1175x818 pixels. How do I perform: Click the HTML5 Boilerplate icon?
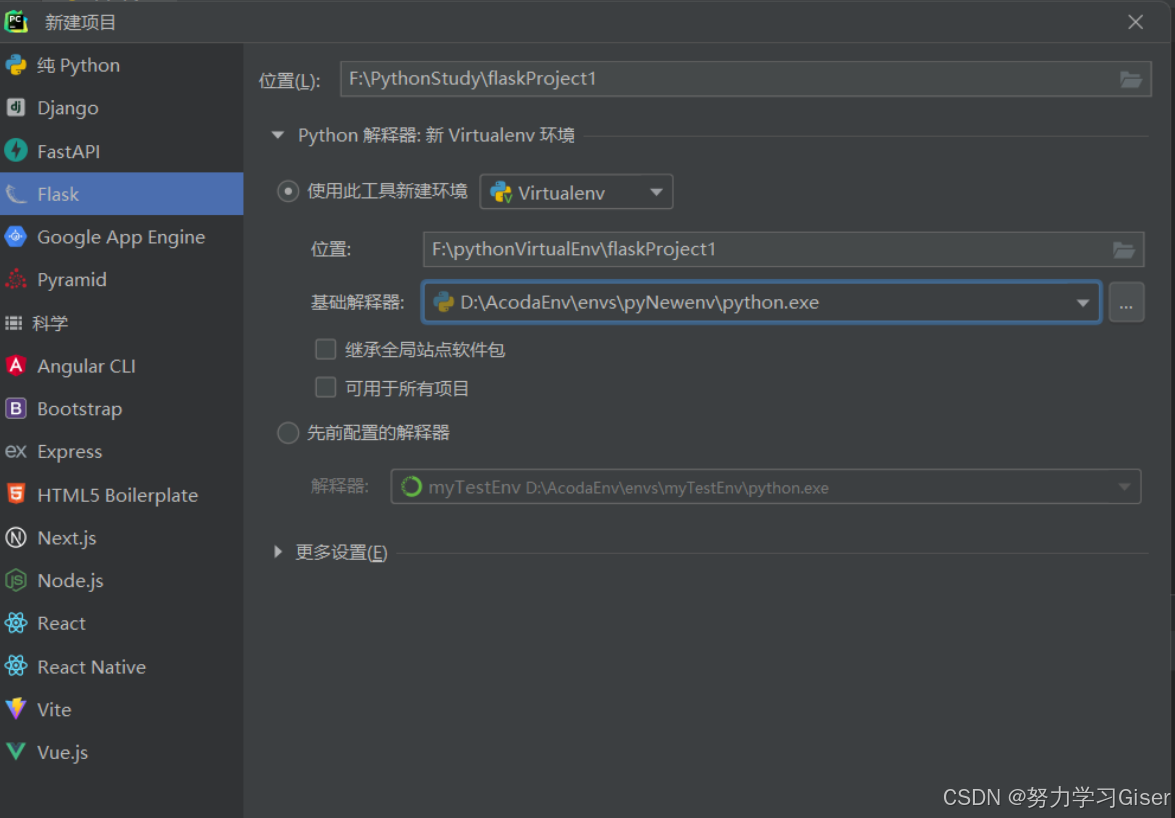(16, 494)
